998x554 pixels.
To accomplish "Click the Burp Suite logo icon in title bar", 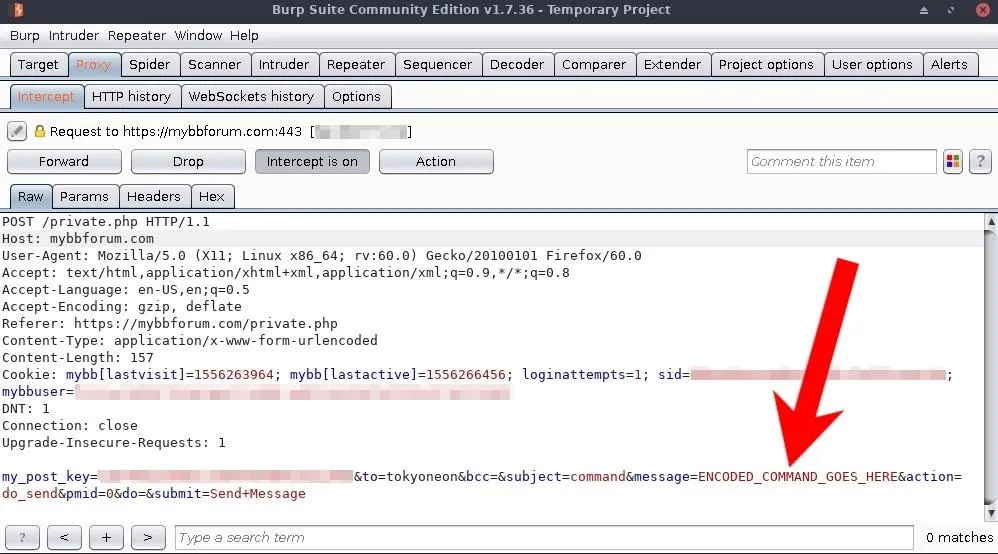I will (x=18, y=10).
